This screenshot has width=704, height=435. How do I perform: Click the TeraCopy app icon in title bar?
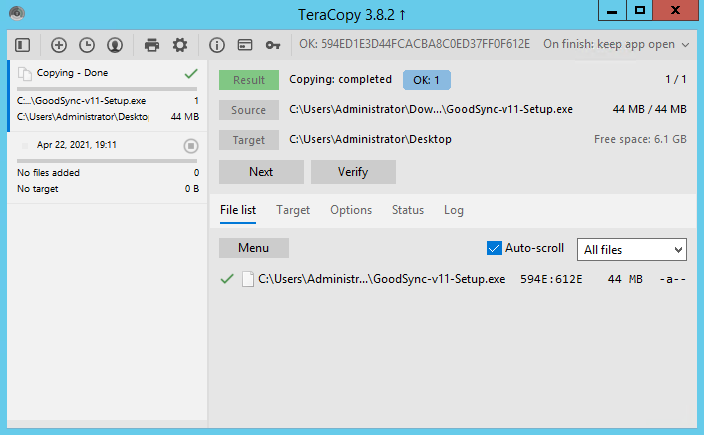tap(17, 13)
